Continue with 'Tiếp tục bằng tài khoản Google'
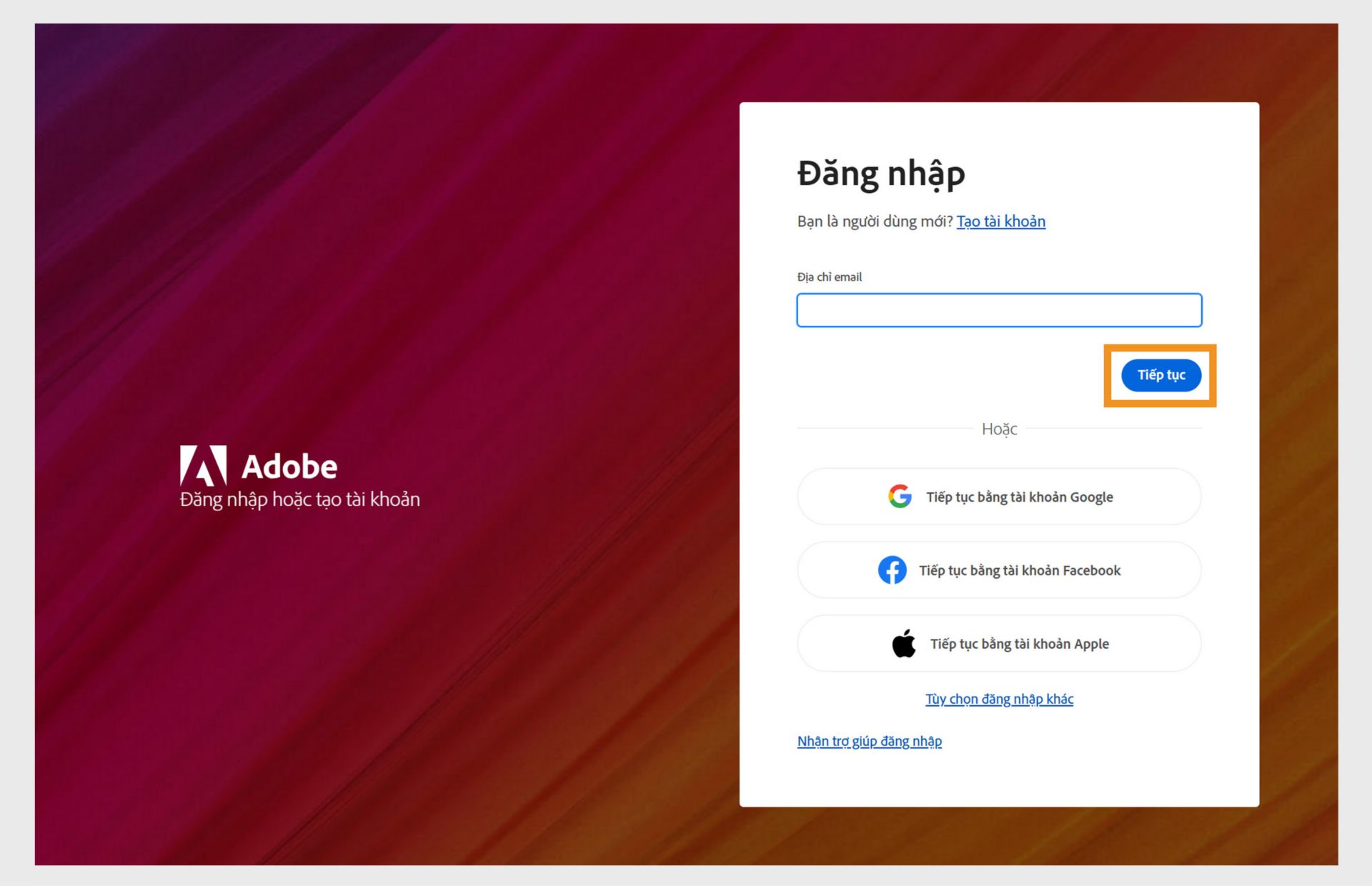The image size is (1372, 886). (x=1019, y=497)
